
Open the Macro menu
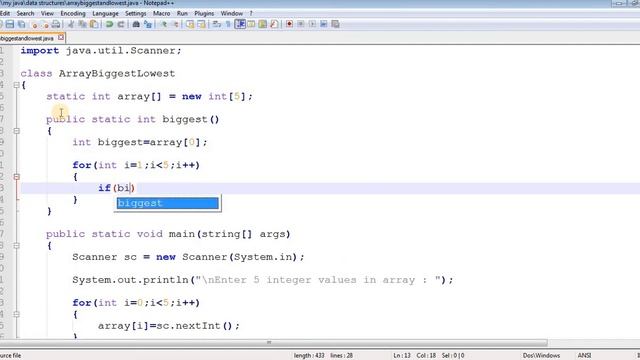tap(162, 13)
